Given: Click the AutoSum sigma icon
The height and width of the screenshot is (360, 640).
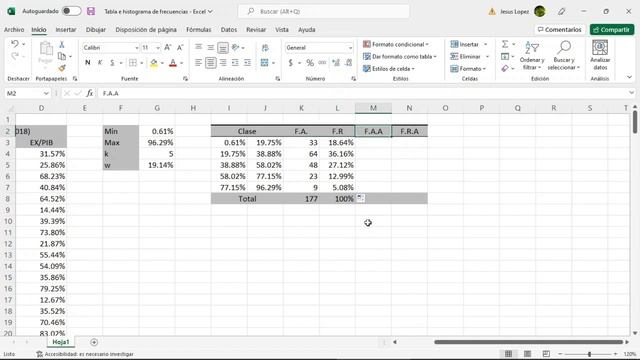Looking at the screenshot, I should [505, 44].
